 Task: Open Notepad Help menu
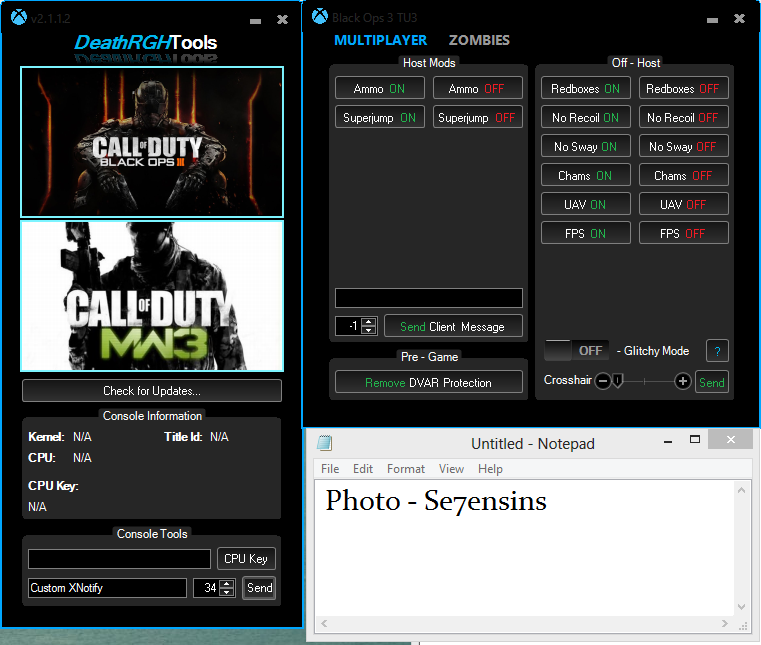click(x=490, y=469)
